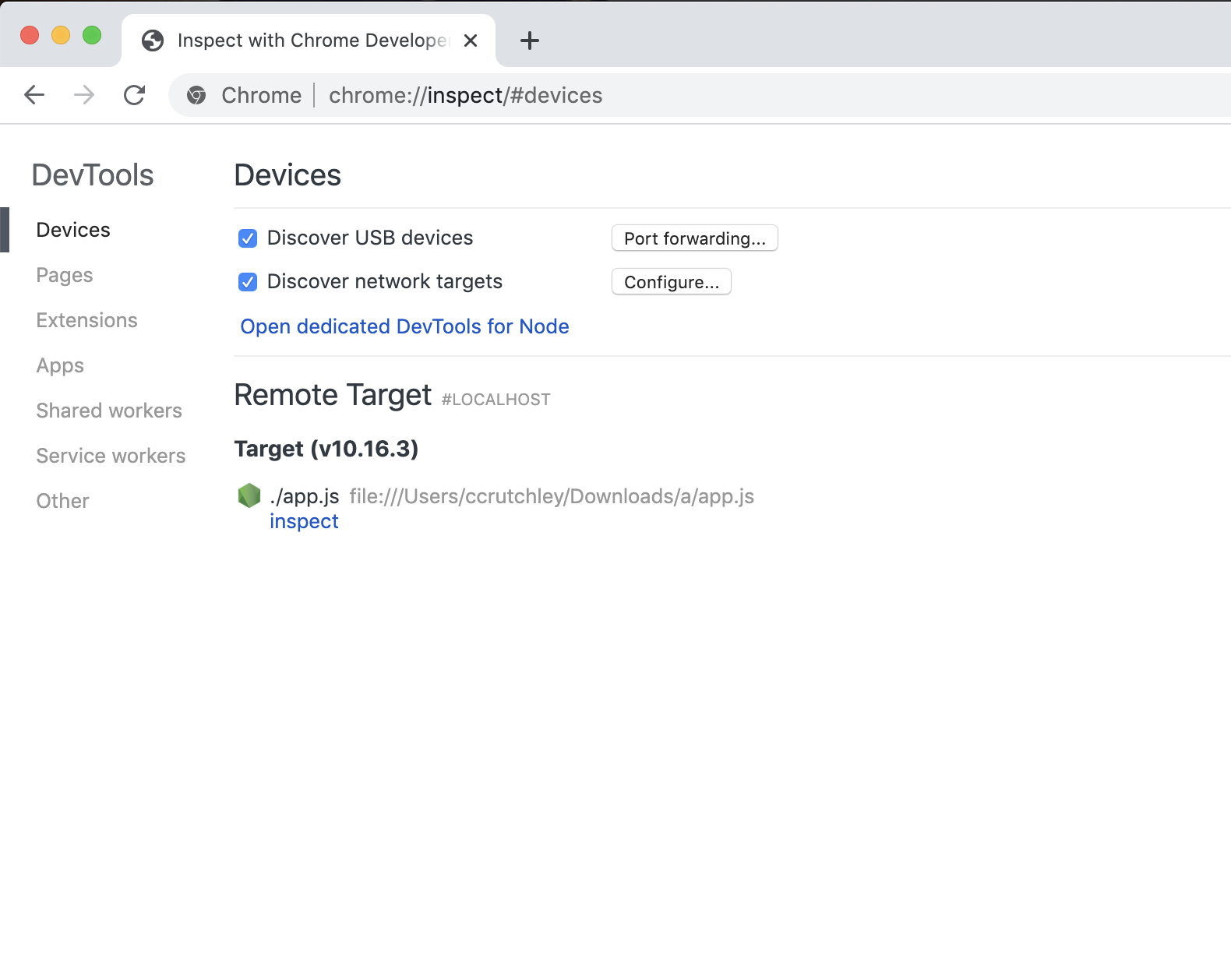Image resolution: width=1231 pixels, height=980 pixels.
Task: Toggle Discover network targets checkbox
Action: point(248,282)
